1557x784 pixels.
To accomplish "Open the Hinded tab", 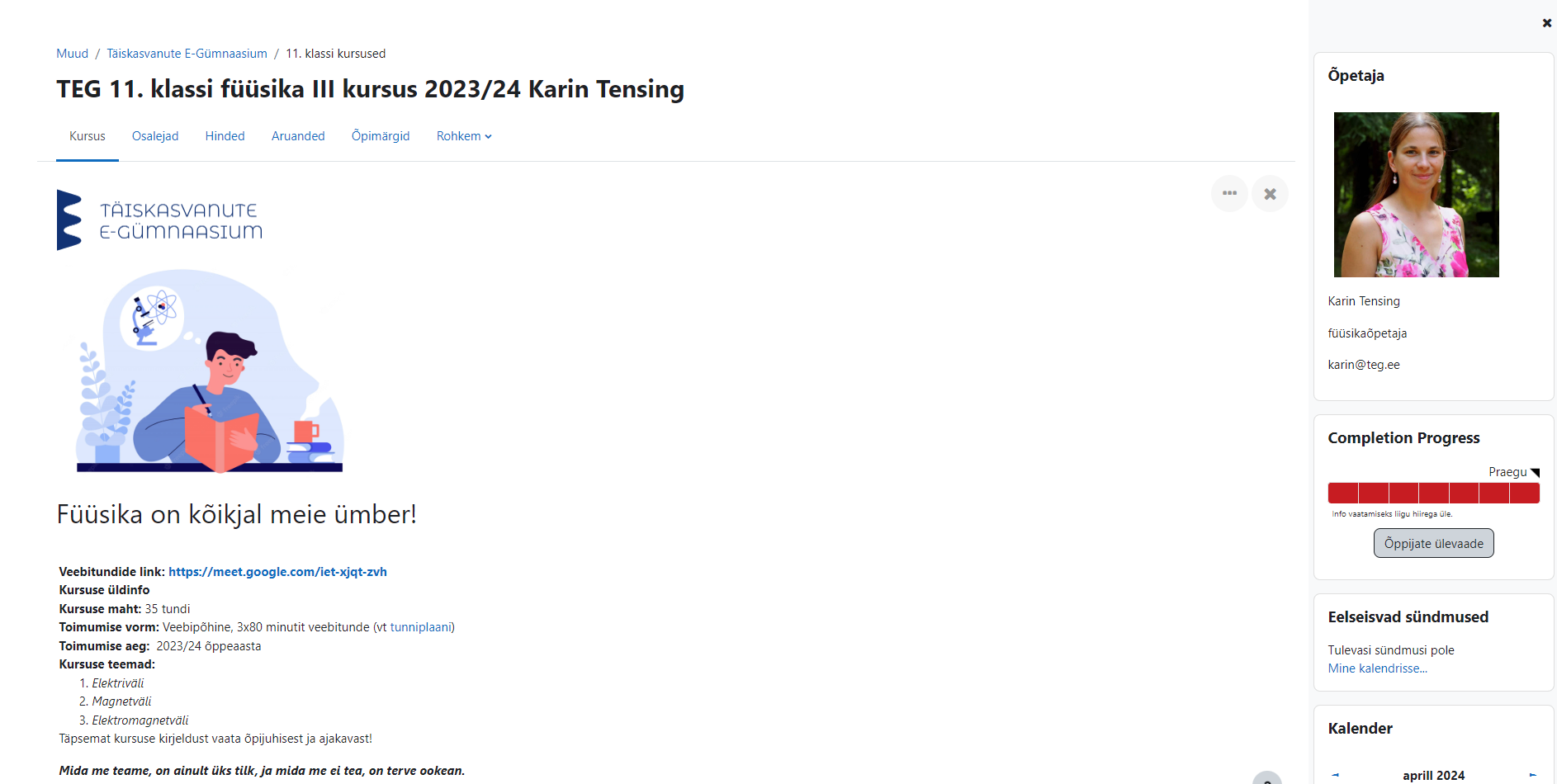I will [225, 136].
